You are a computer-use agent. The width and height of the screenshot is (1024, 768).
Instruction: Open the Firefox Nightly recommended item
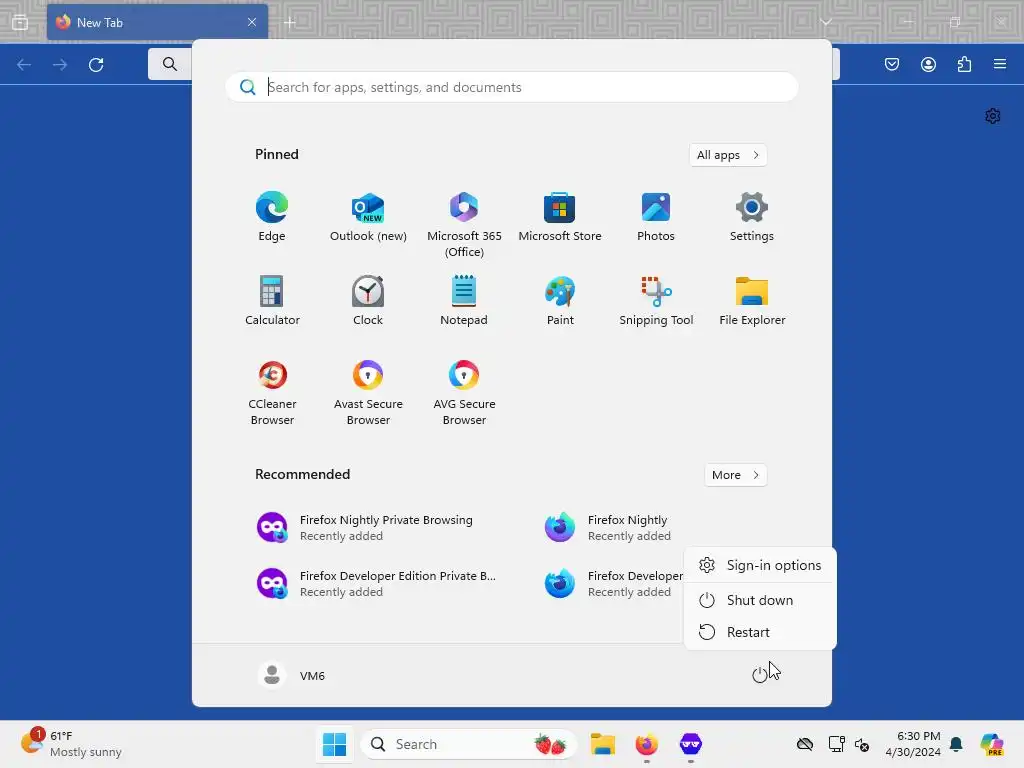607,528
